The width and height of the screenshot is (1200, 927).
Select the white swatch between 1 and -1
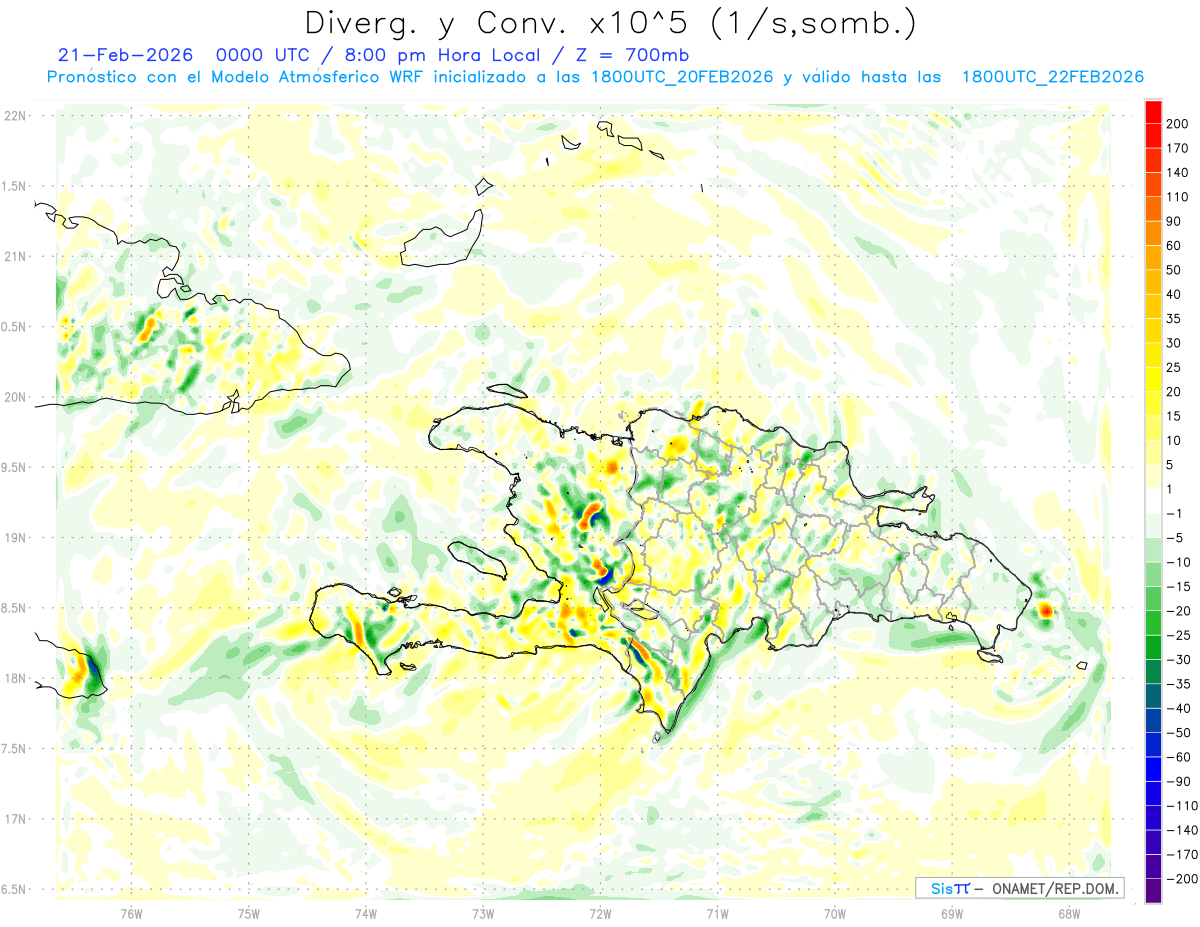(1153, 502)
